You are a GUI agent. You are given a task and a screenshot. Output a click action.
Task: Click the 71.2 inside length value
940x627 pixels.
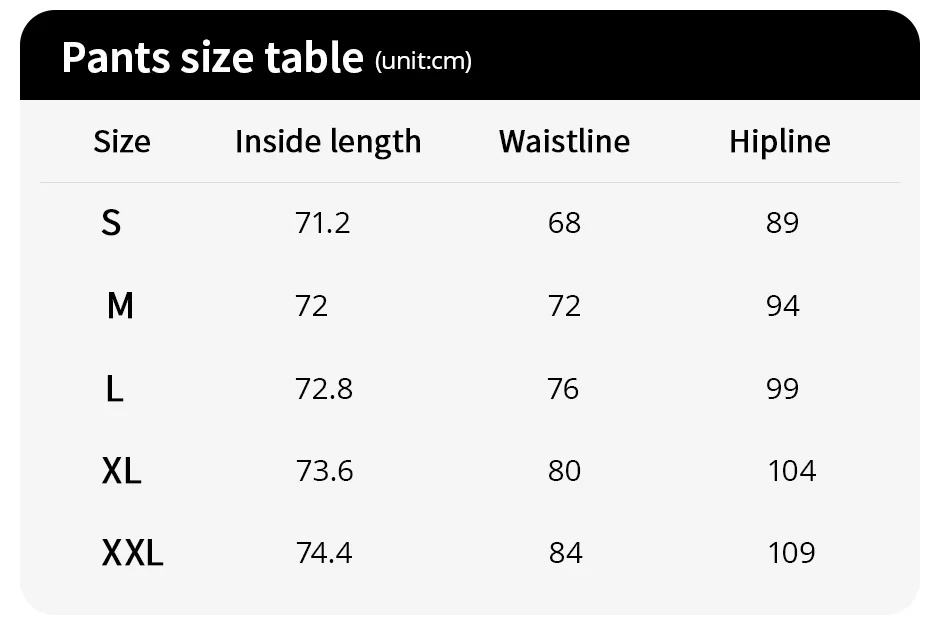point(323,223)
